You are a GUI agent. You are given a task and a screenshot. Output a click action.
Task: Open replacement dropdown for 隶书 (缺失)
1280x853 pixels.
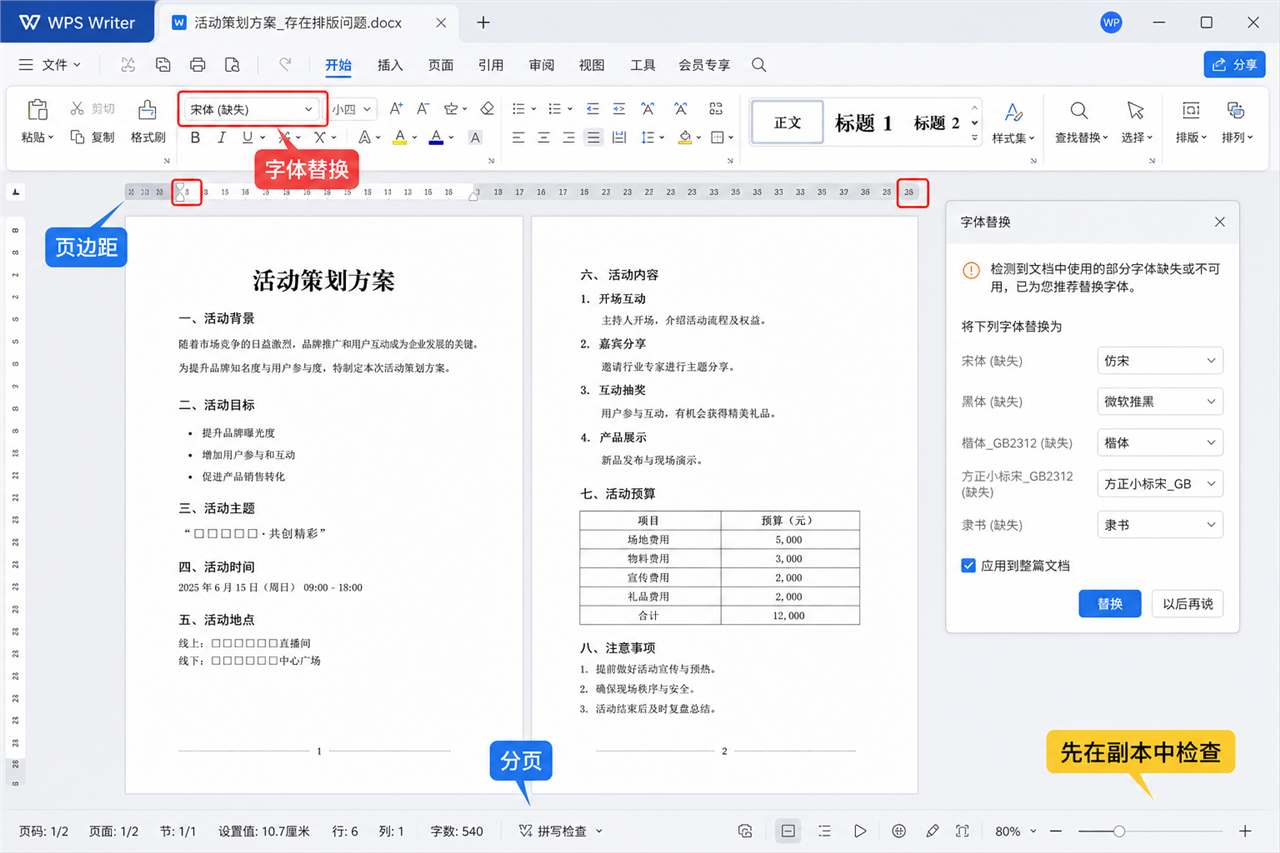click(x=1160, y=525)
